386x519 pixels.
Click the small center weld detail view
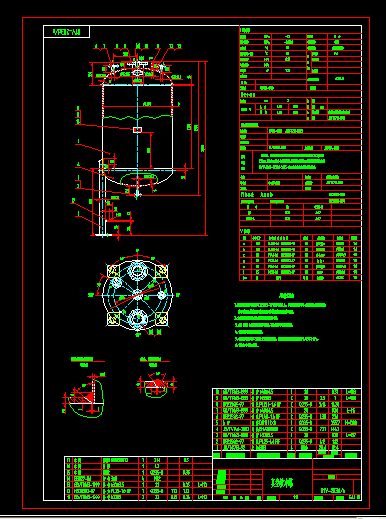tap(156, 378)
